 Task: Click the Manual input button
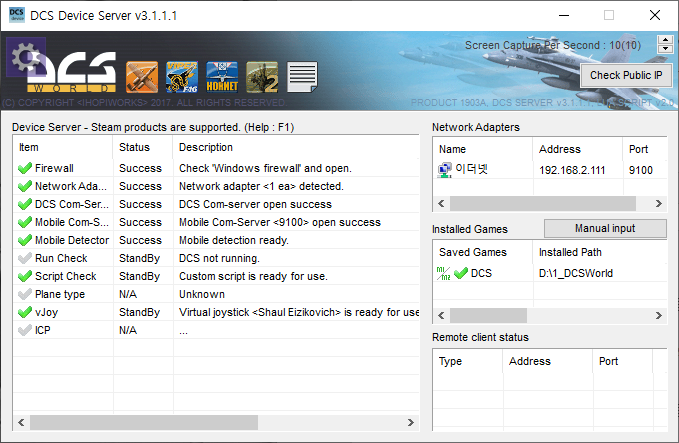(x=604, y=228)
